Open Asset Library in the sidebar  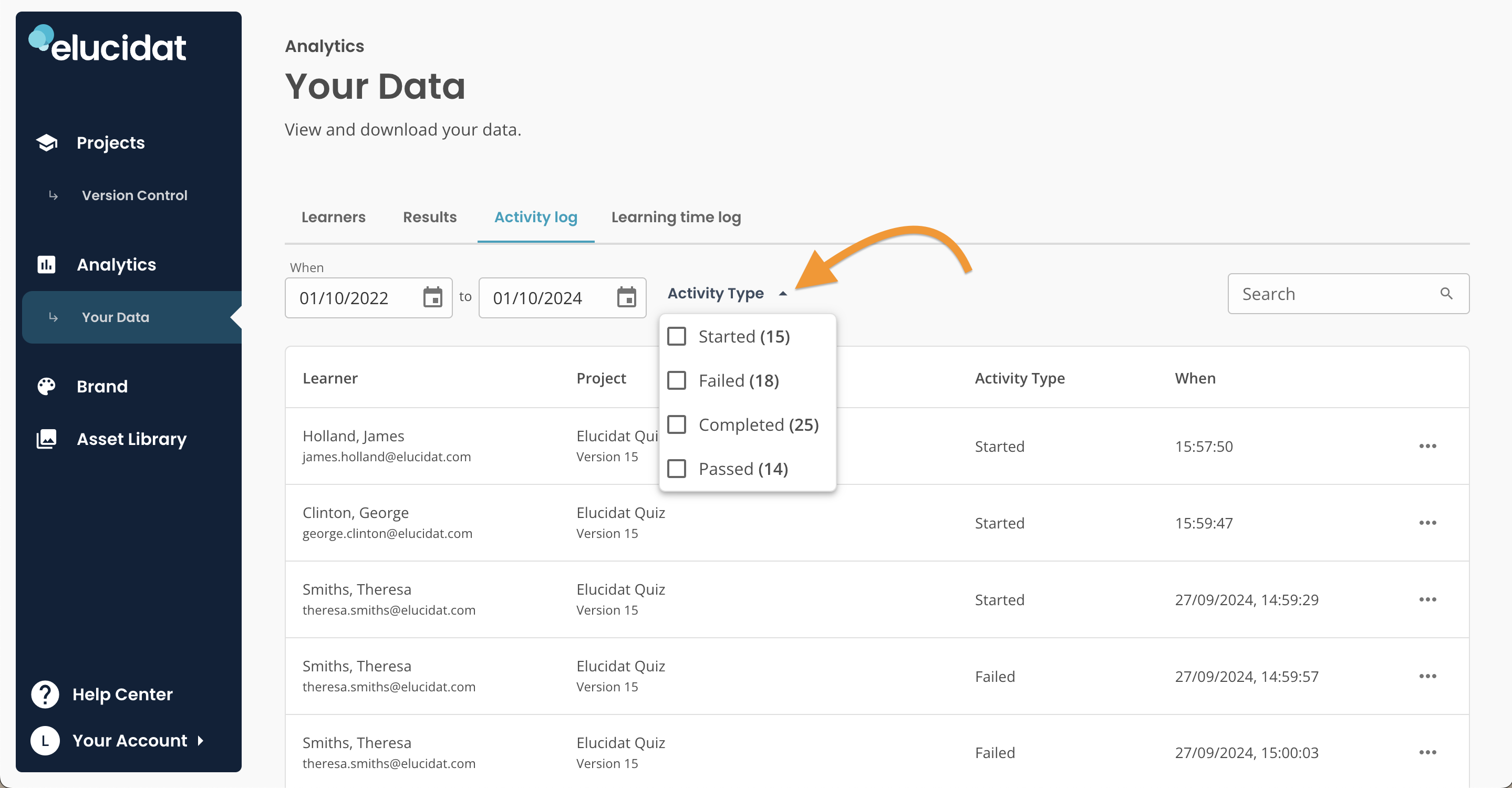click(131, 439)
